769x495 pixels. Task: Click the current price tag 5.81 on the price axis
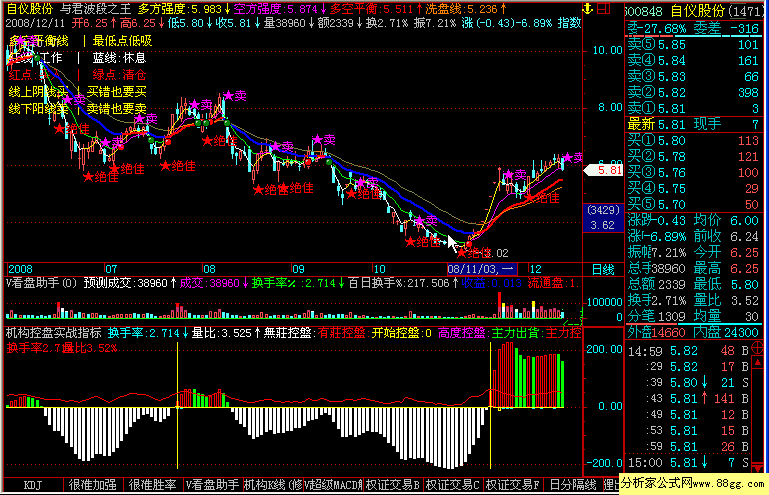coord(604,170)
